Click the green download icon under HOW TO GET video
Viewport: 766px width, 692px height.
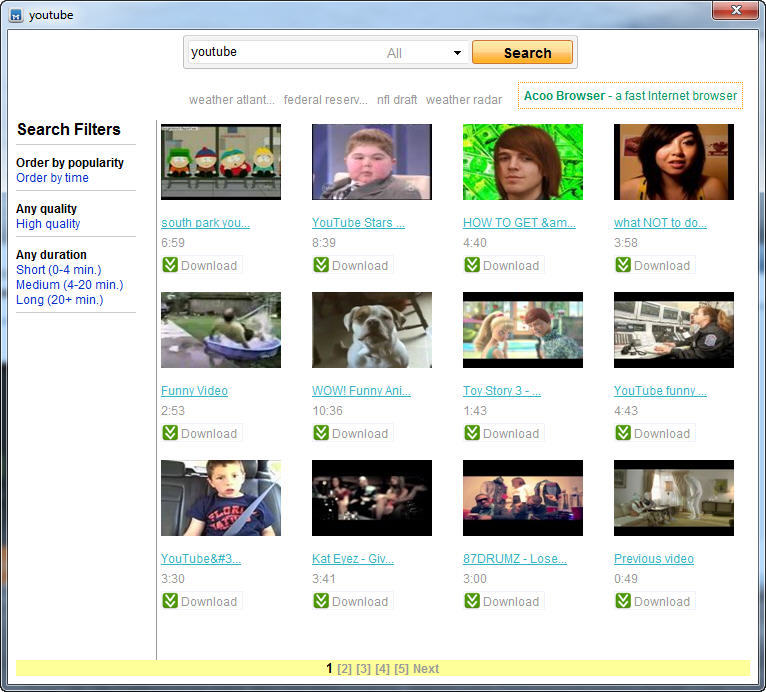point(472,265)
